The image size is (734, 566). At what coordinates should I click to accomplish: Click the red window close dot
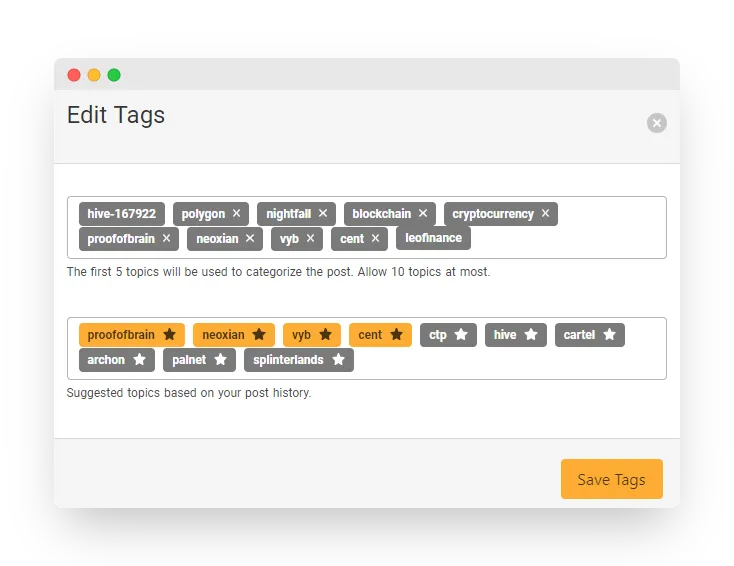(x=74, y=75)
